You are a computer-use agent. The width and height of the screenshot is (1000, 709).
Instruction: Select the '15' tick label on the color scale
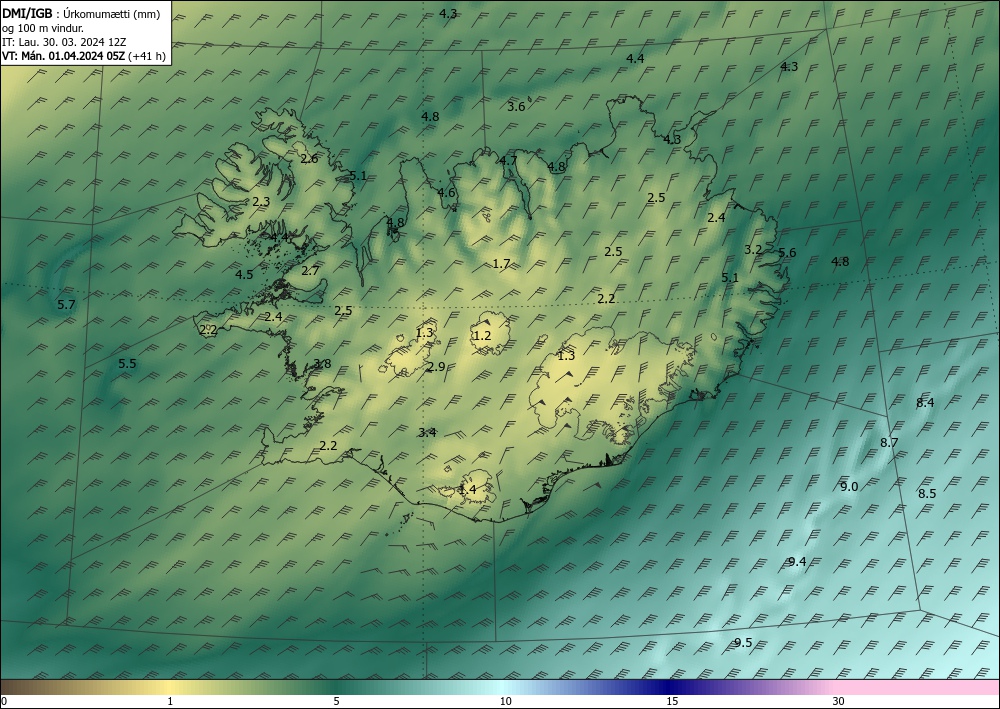click(672, 701)
